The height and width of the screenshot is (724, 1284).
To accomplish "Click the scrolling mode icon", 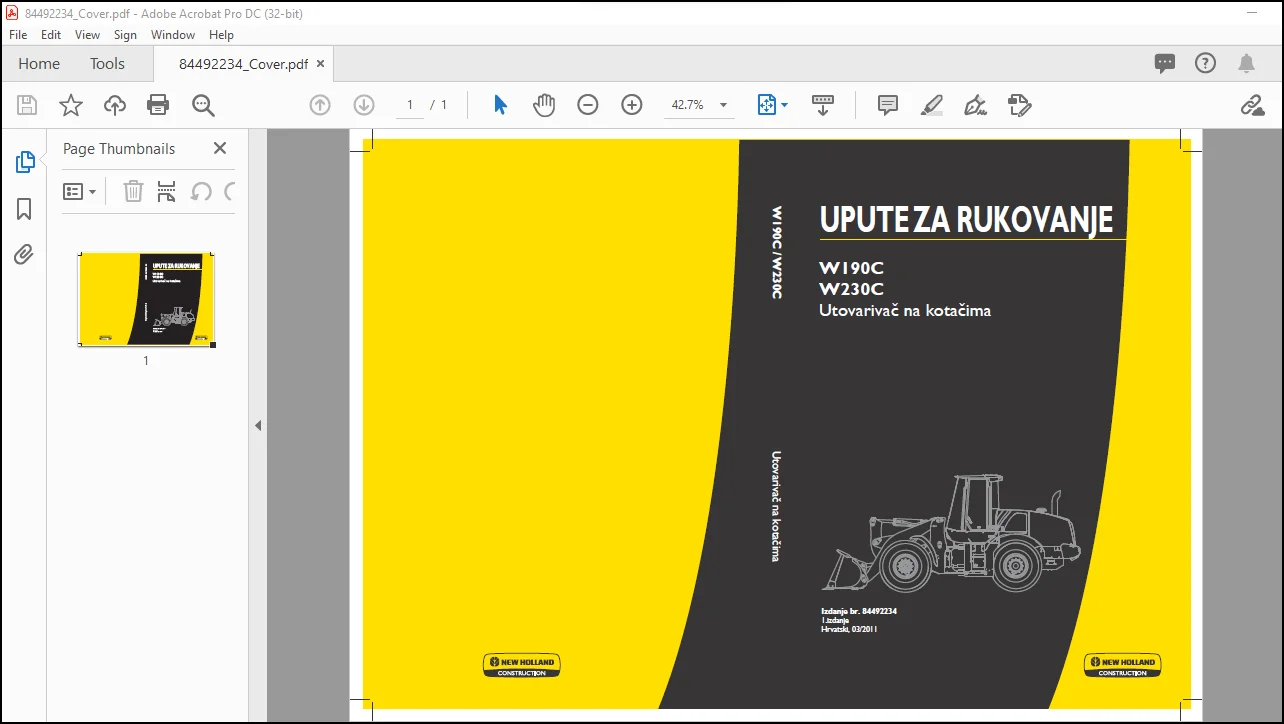I will (823, 105).
